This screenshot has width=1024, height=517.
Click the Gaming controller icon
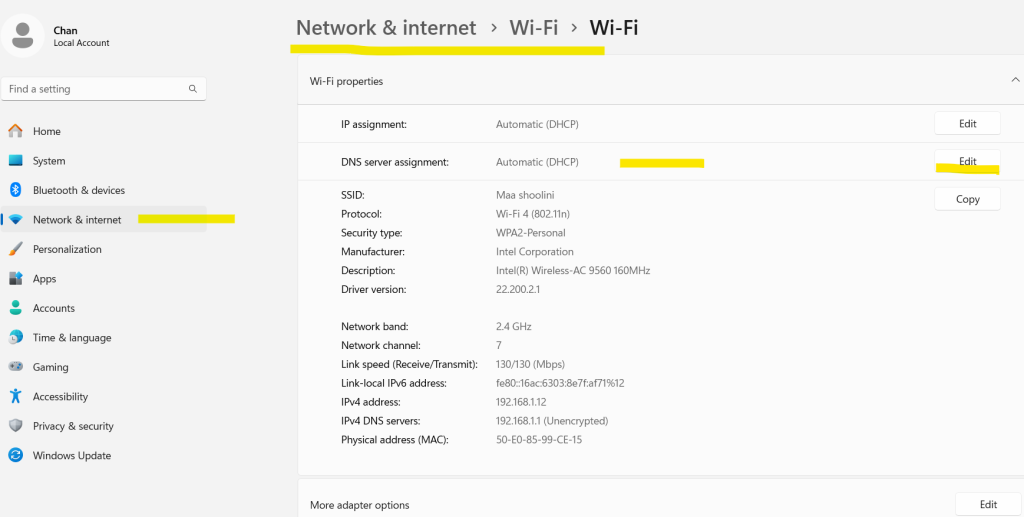(15, 367)
